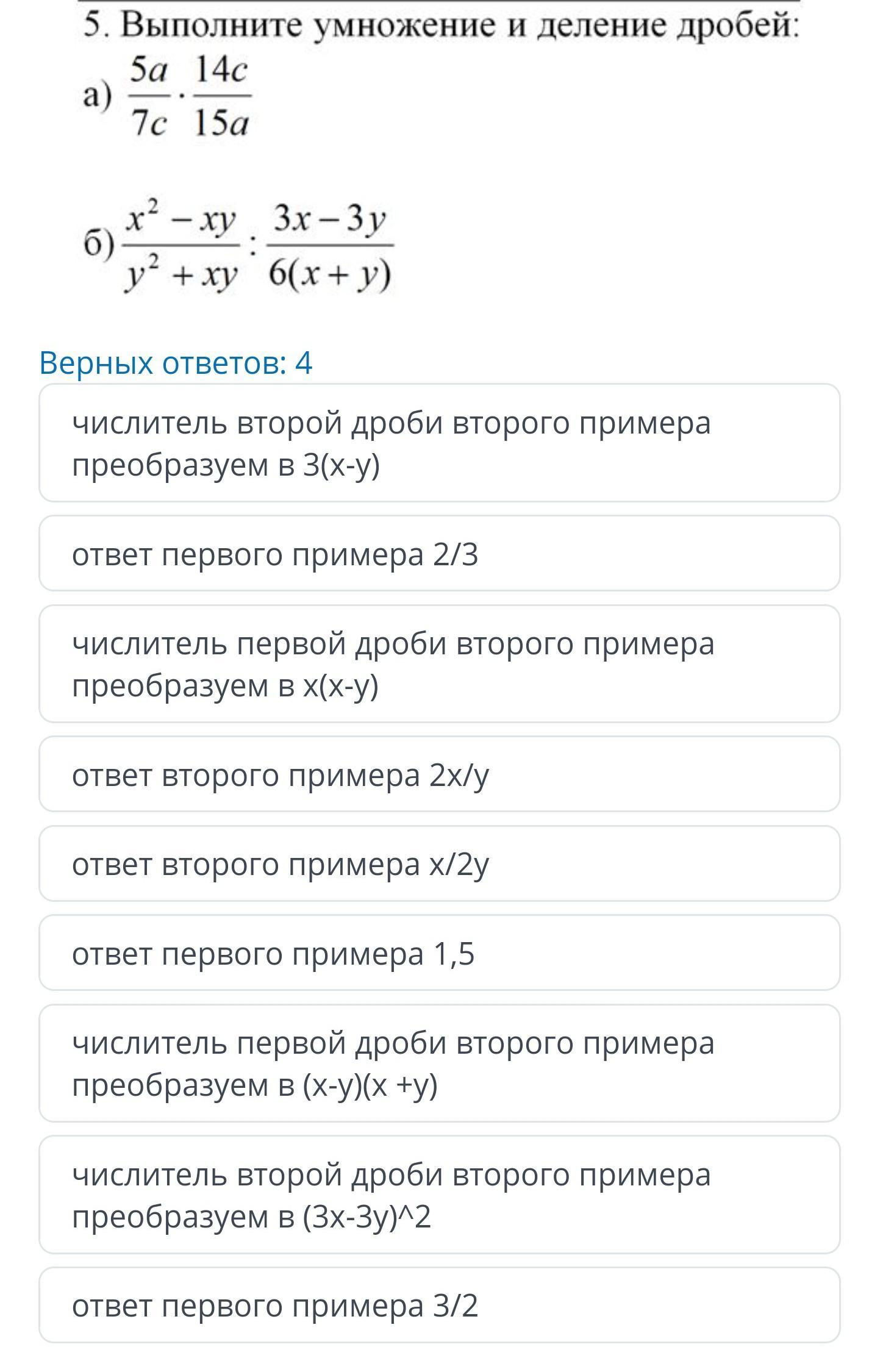The width and height of the screenshot is (869, 1372).
Task: Select 'числитель второй дроби преобразуем в (3x-3y)^2'
Action: (x=439, y=1195)
